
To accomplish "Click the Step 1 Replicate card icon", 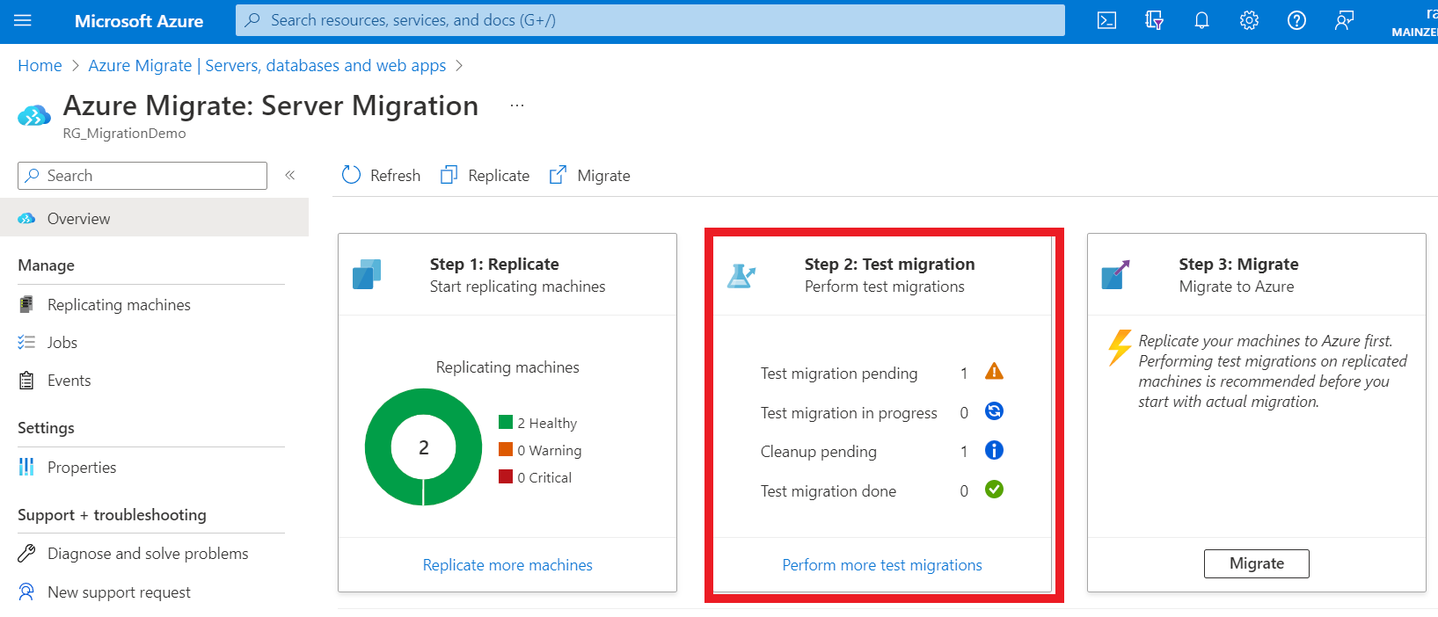I will (x=367, y=274).
